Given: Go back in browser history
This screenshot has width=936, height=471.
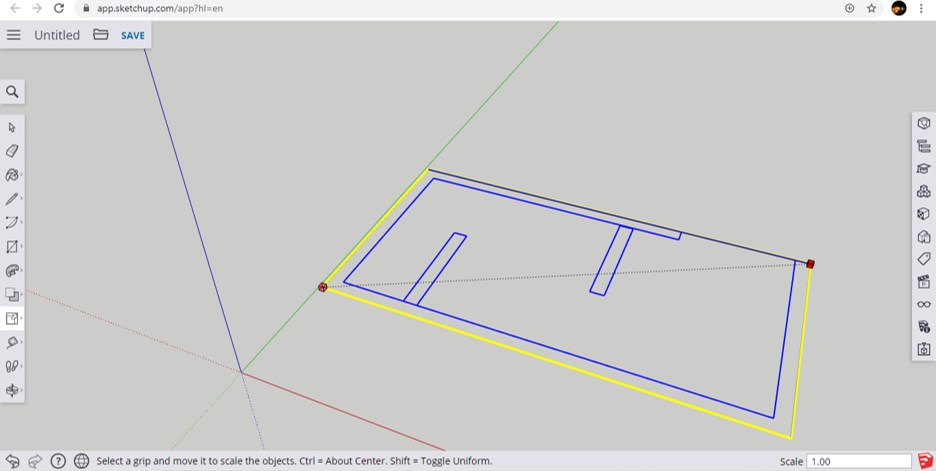Looking at the screenshot, I should (x=16, y=8).
